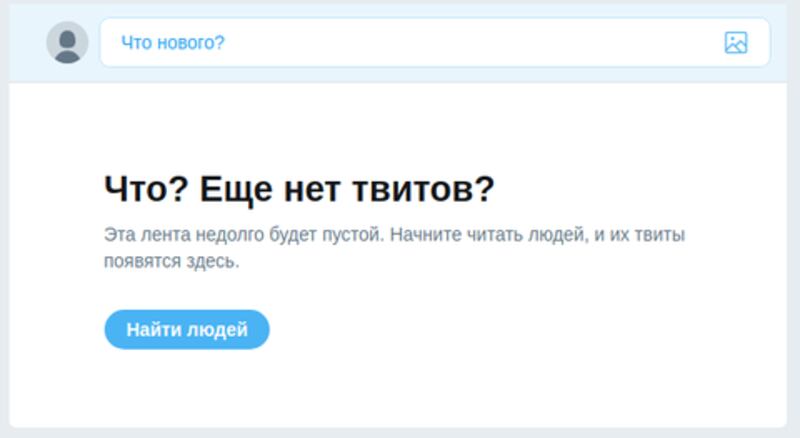Click the "Что нового?" placeholder text
Image resolution: width=800 pixels, height=438 pixels.
click(x=173, y=43)
